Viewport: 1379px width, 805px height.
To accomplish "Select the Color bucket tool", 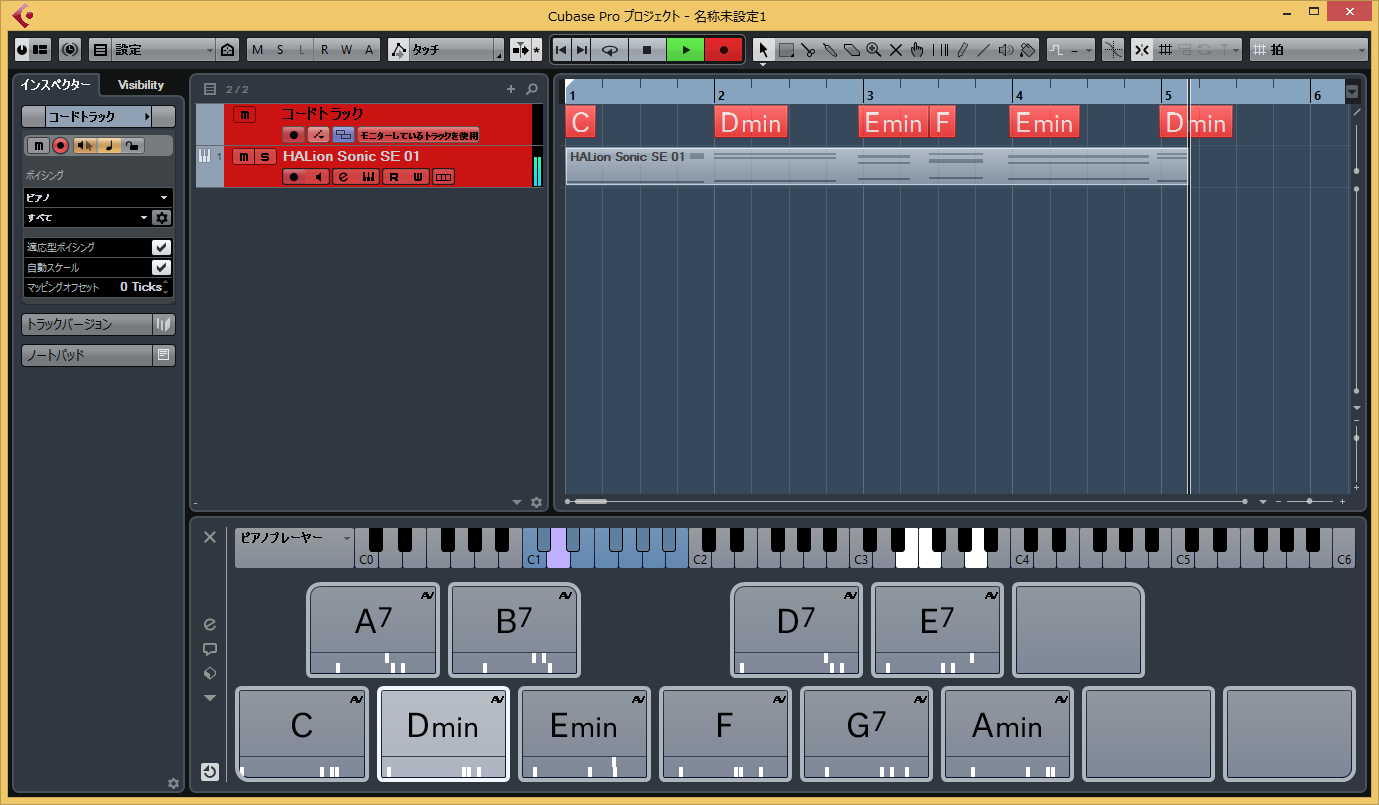I will click(x=1027, y=50).
